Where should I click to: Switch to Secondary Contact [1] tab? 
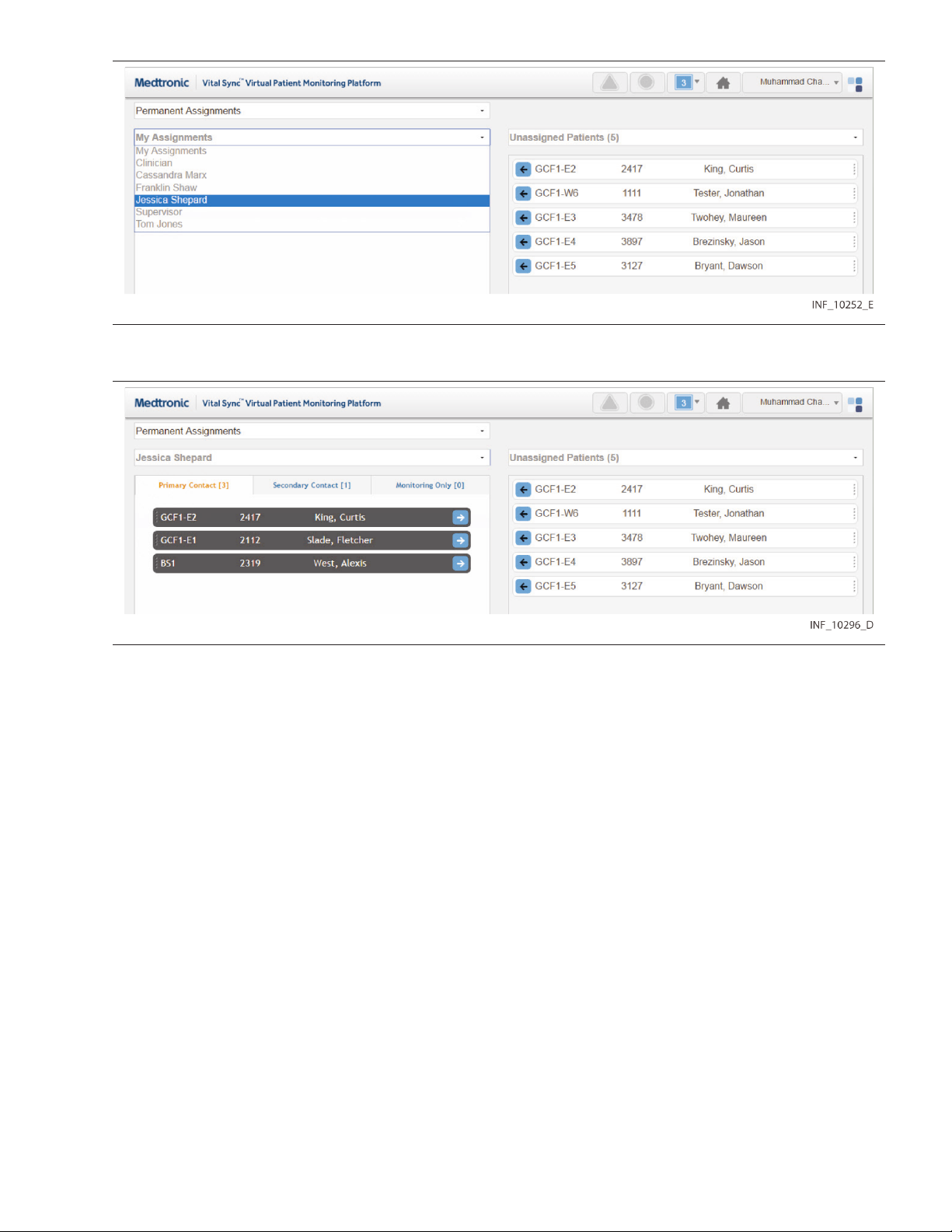(x=312, y=485)
